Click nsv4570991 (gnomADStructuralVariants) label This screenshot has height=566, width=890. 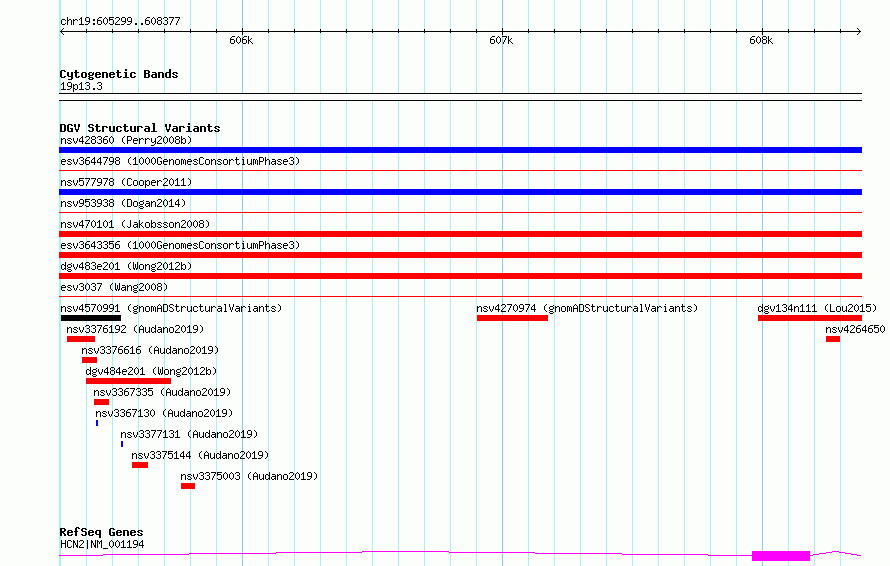pyautogui.click(x=171, y=308)
